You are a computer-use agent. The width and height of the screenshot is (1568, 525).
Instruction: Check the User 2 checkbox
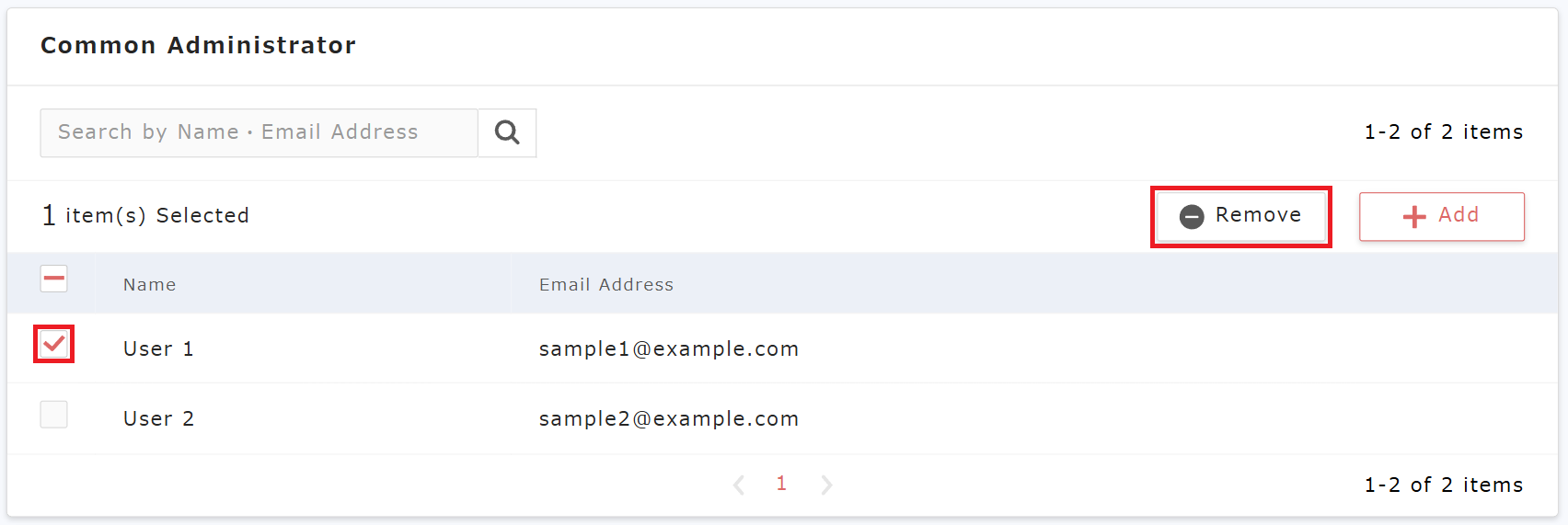54,415
